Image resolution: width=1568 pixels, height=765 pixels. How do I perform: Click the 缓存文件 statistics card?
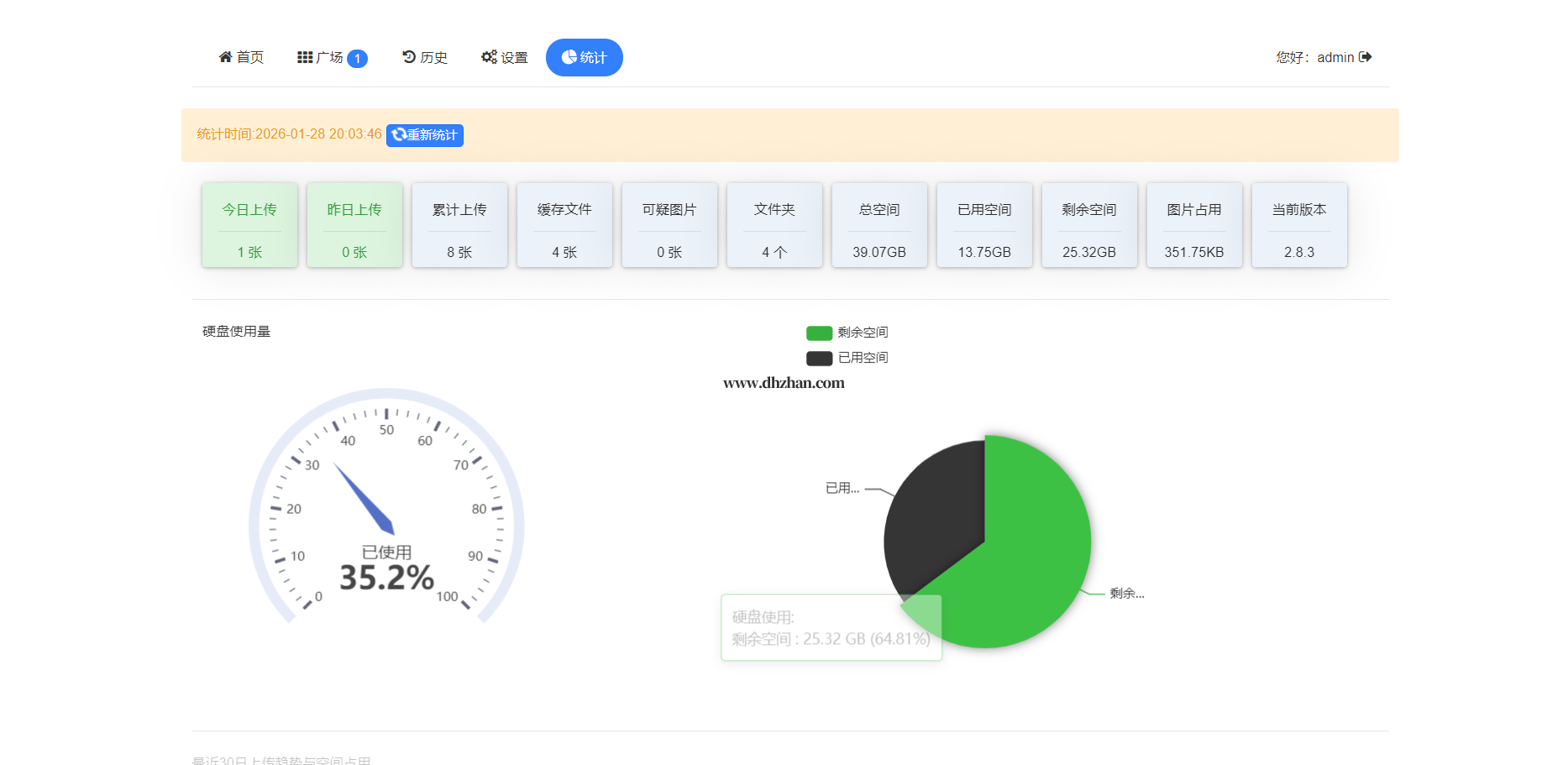564,225
